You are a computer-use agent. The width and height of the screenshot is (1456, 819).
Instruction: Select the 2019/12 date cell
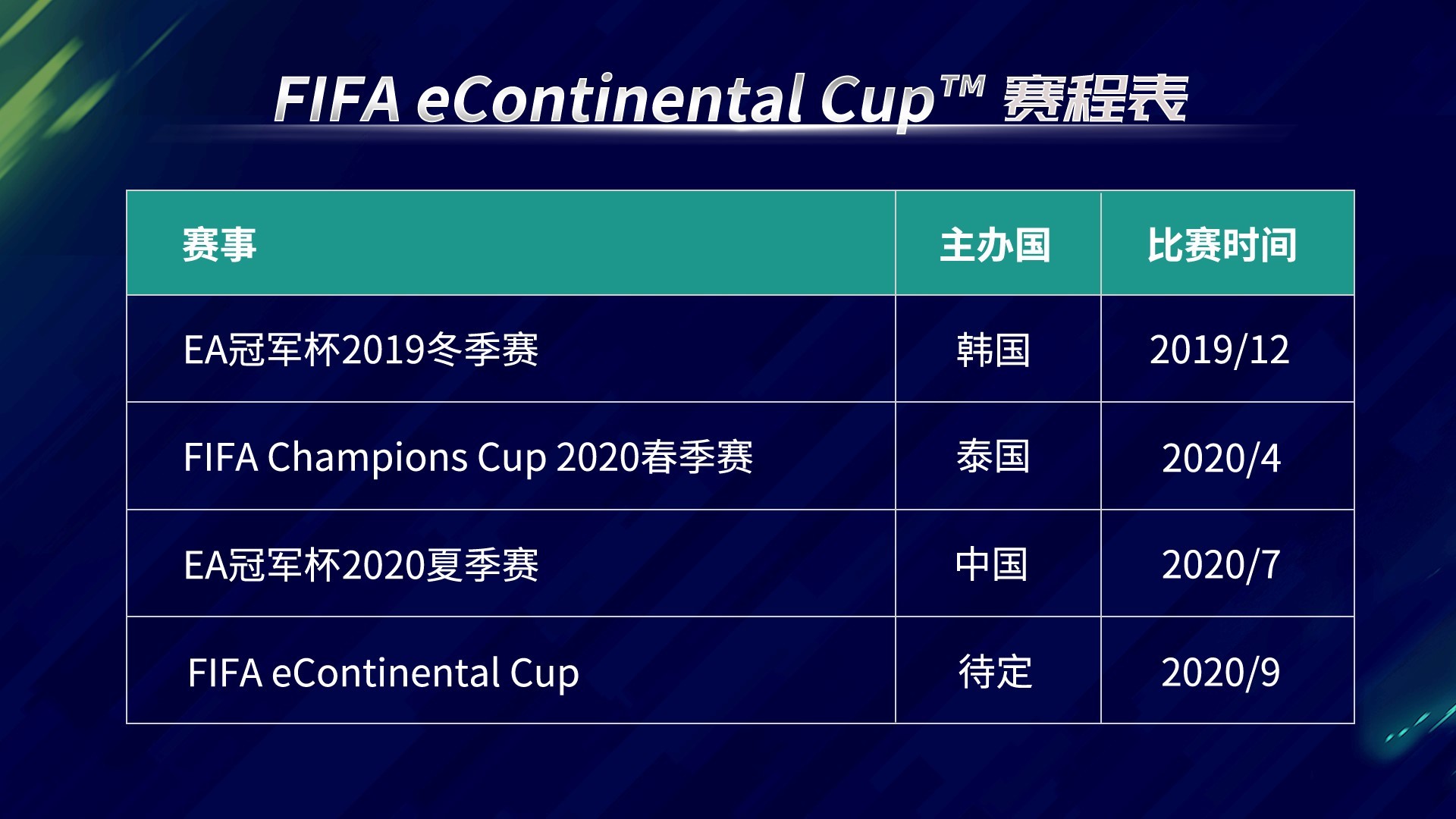pos(1219,350)
